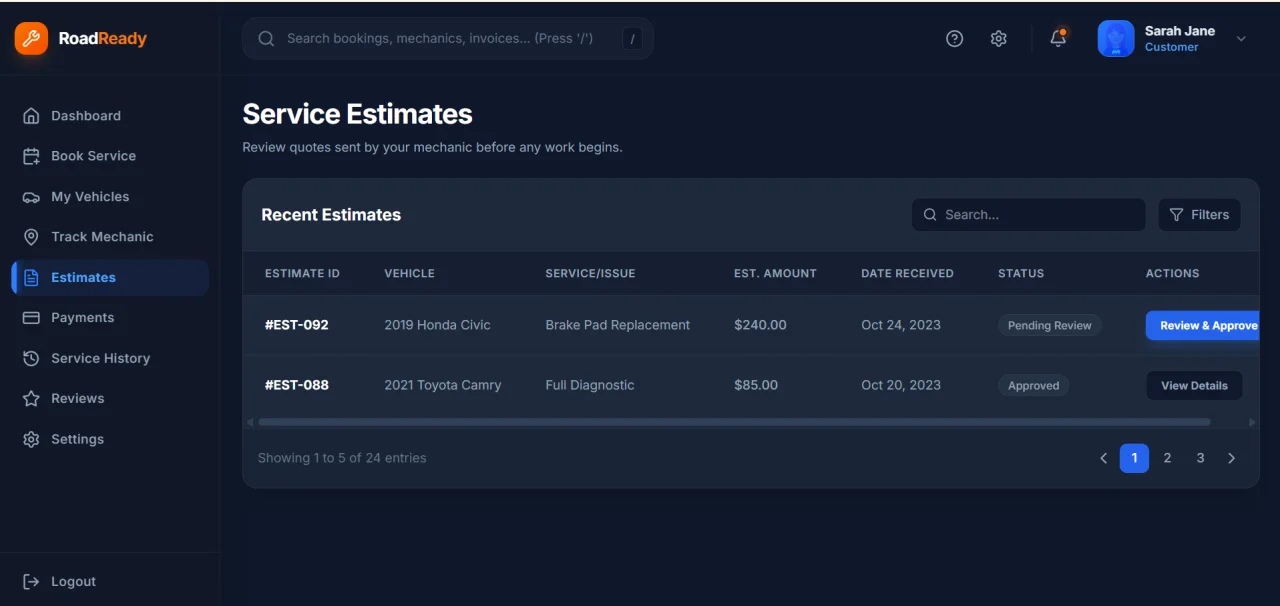
Task: Click the Logout arrow icon
Action: pos(31,582)
